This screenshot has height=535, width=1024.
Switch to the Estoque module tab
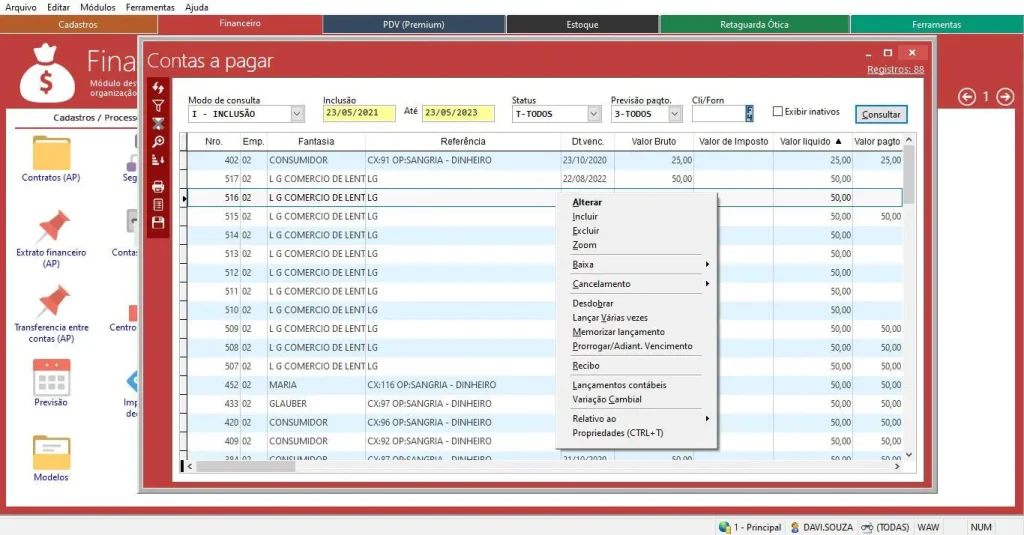(x=582, y=24)
